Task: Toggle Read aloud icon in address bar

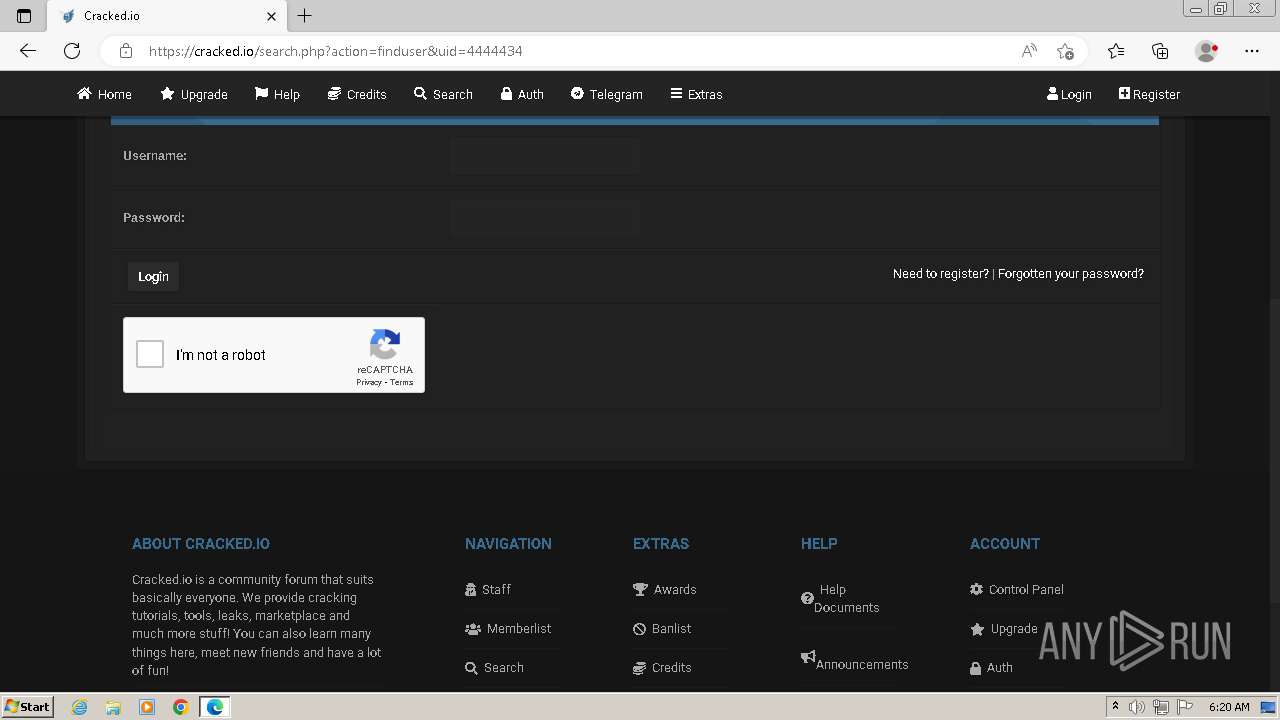Action: 1029,51
